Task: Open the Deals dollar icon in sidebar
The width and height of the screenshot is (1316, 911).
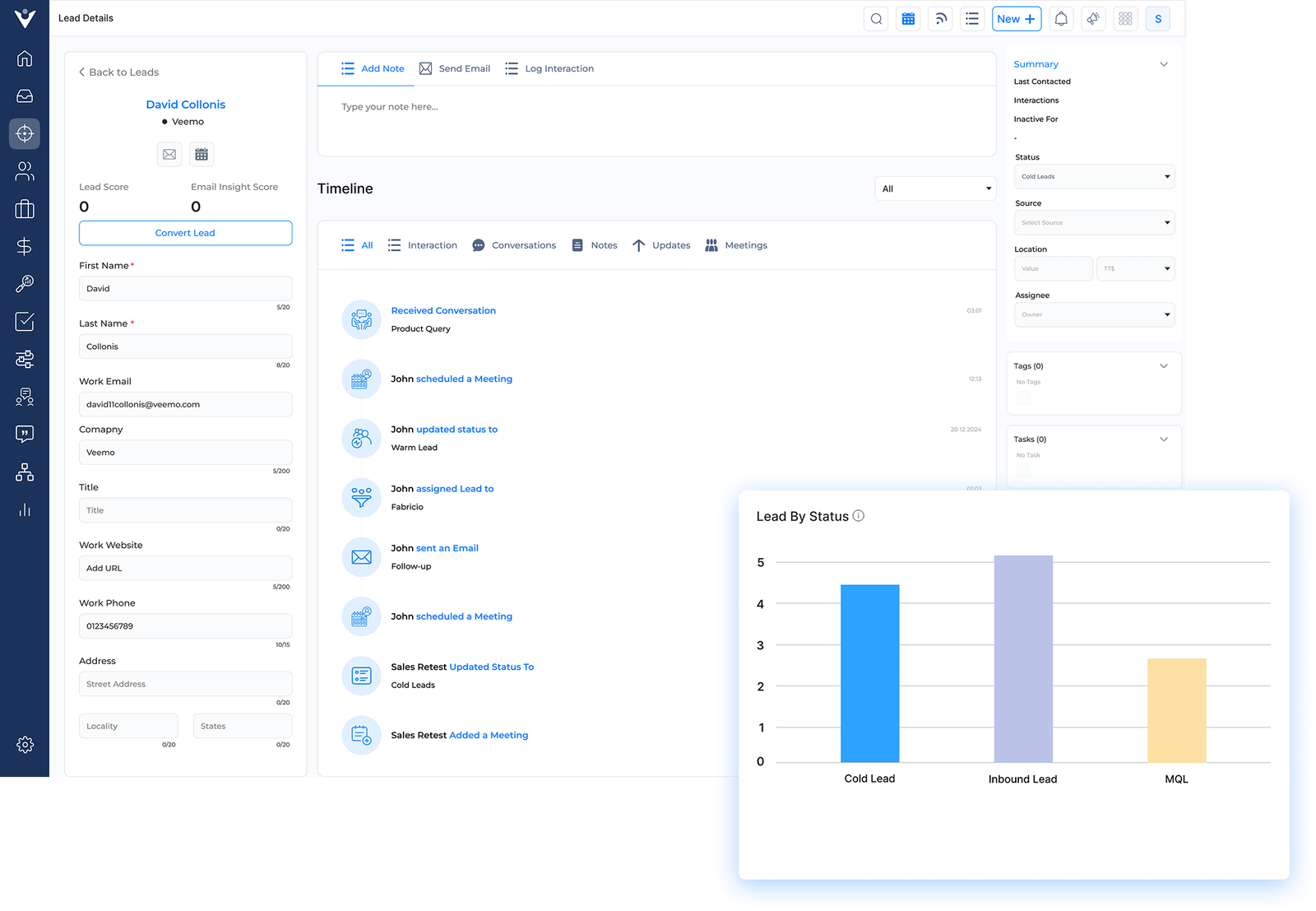Action: 25,246
